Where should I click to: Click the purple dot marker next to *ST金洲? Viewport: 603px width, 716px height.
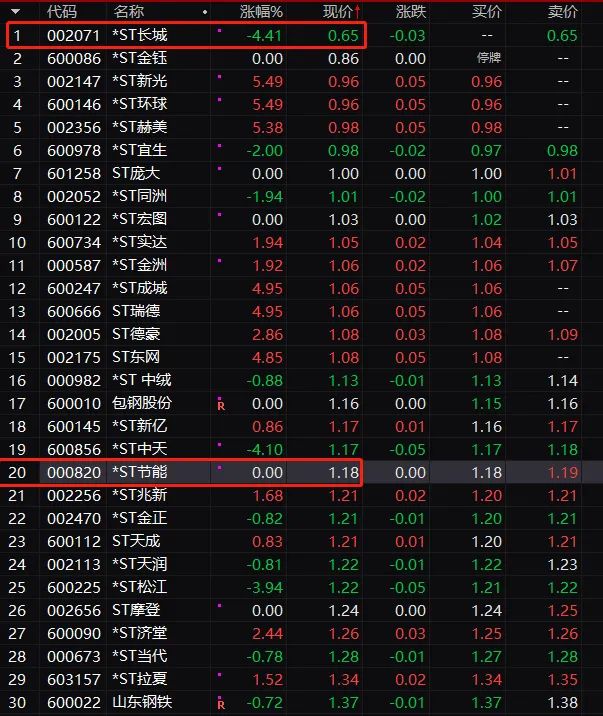point(220,262)
